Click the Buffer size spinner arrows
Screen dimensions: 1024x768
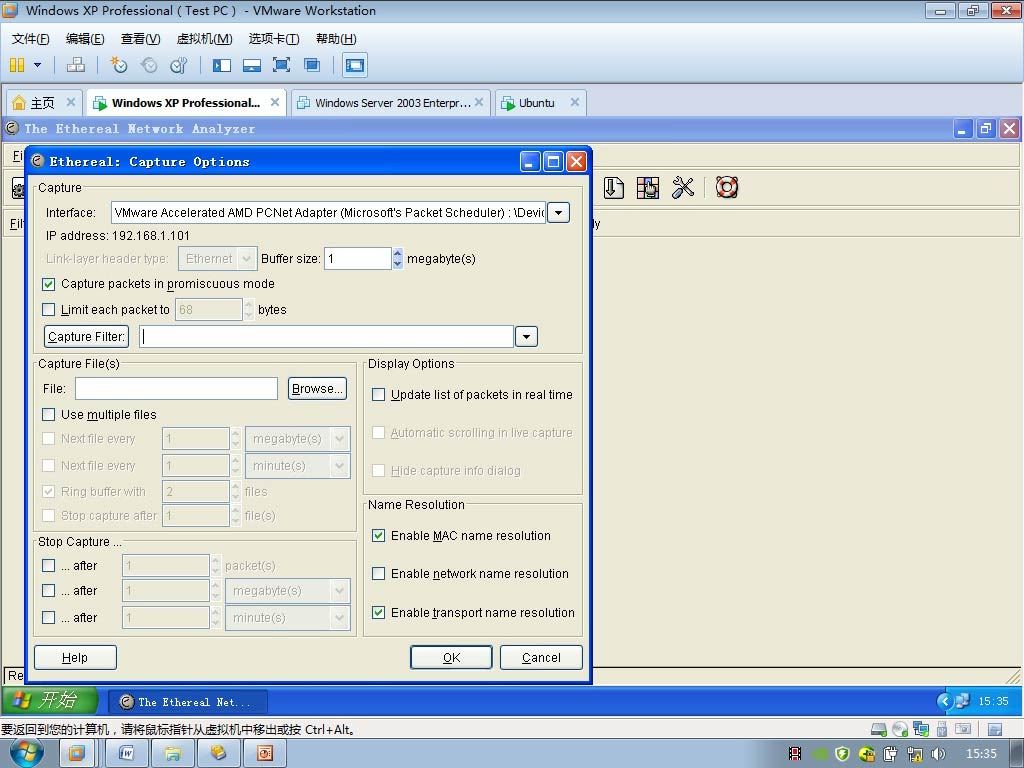(398, 259)
